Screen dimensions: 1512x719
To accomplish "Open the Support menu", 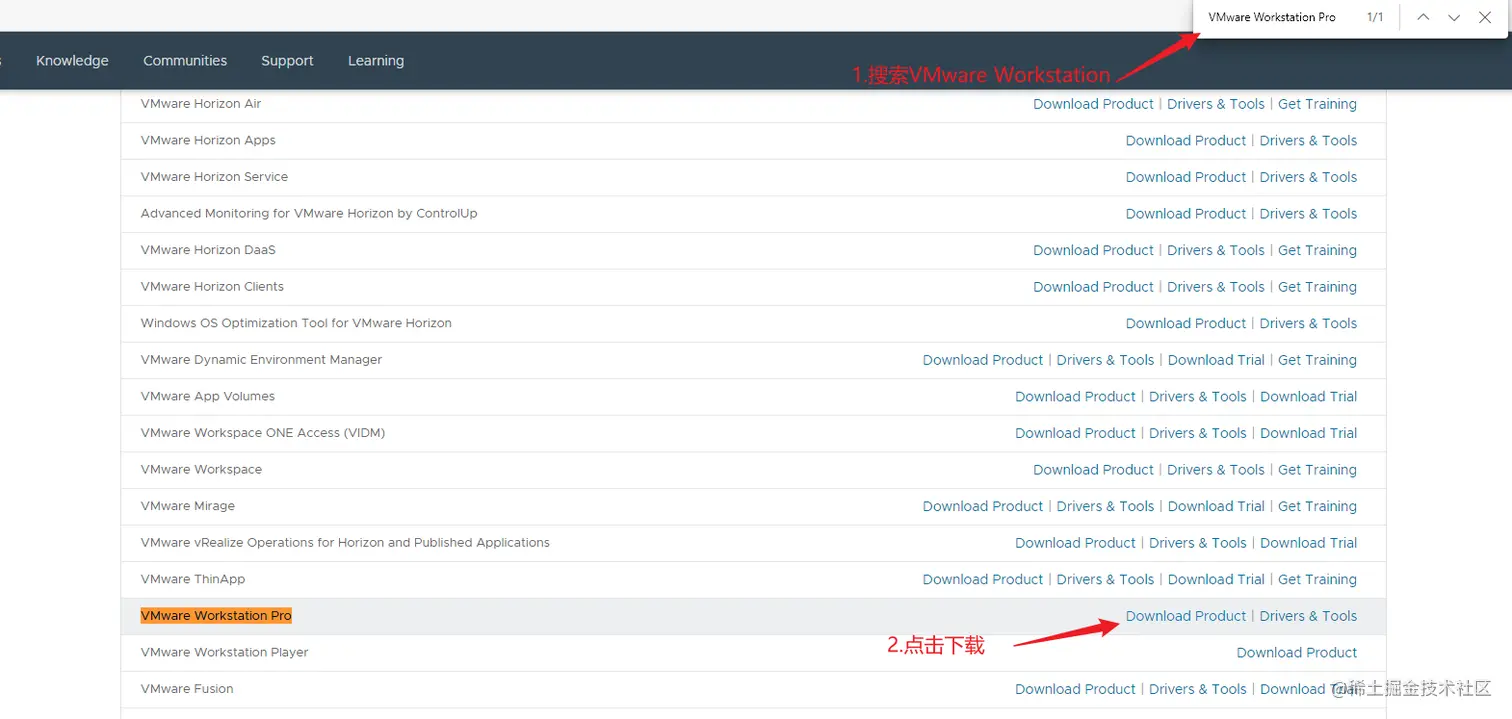I will point(287,61).
